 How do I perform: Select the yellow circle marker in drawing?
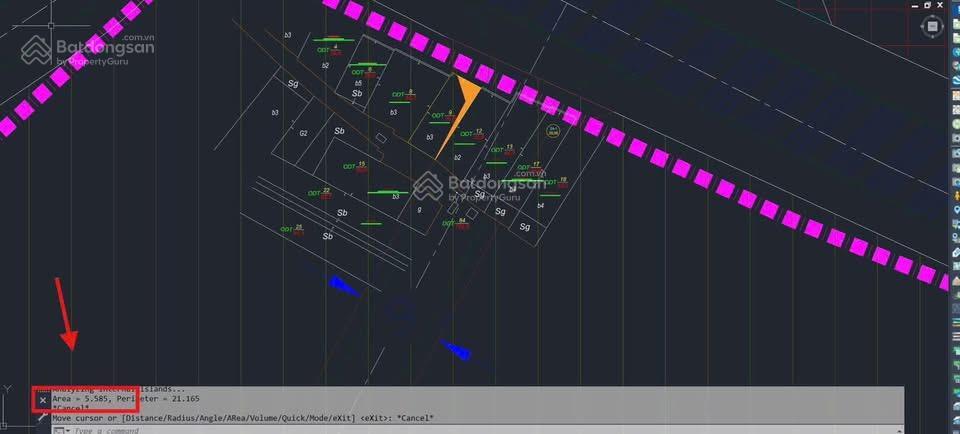pos(553,130)
